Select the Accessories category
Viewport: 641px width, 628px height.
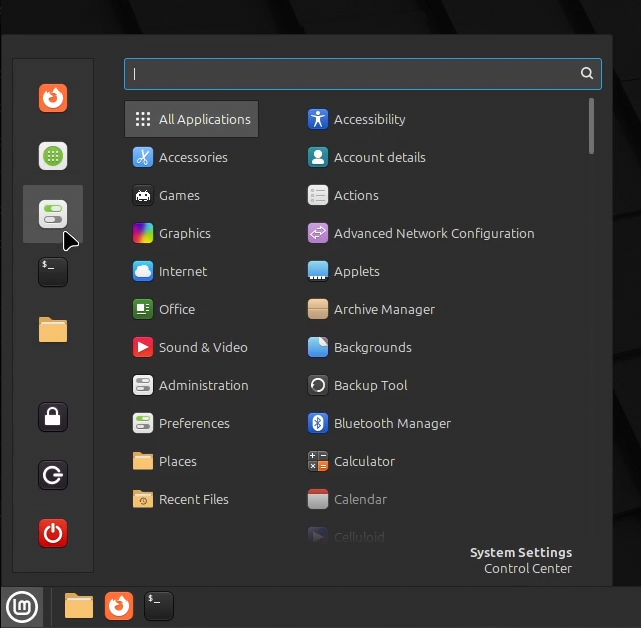coord(191,157)
